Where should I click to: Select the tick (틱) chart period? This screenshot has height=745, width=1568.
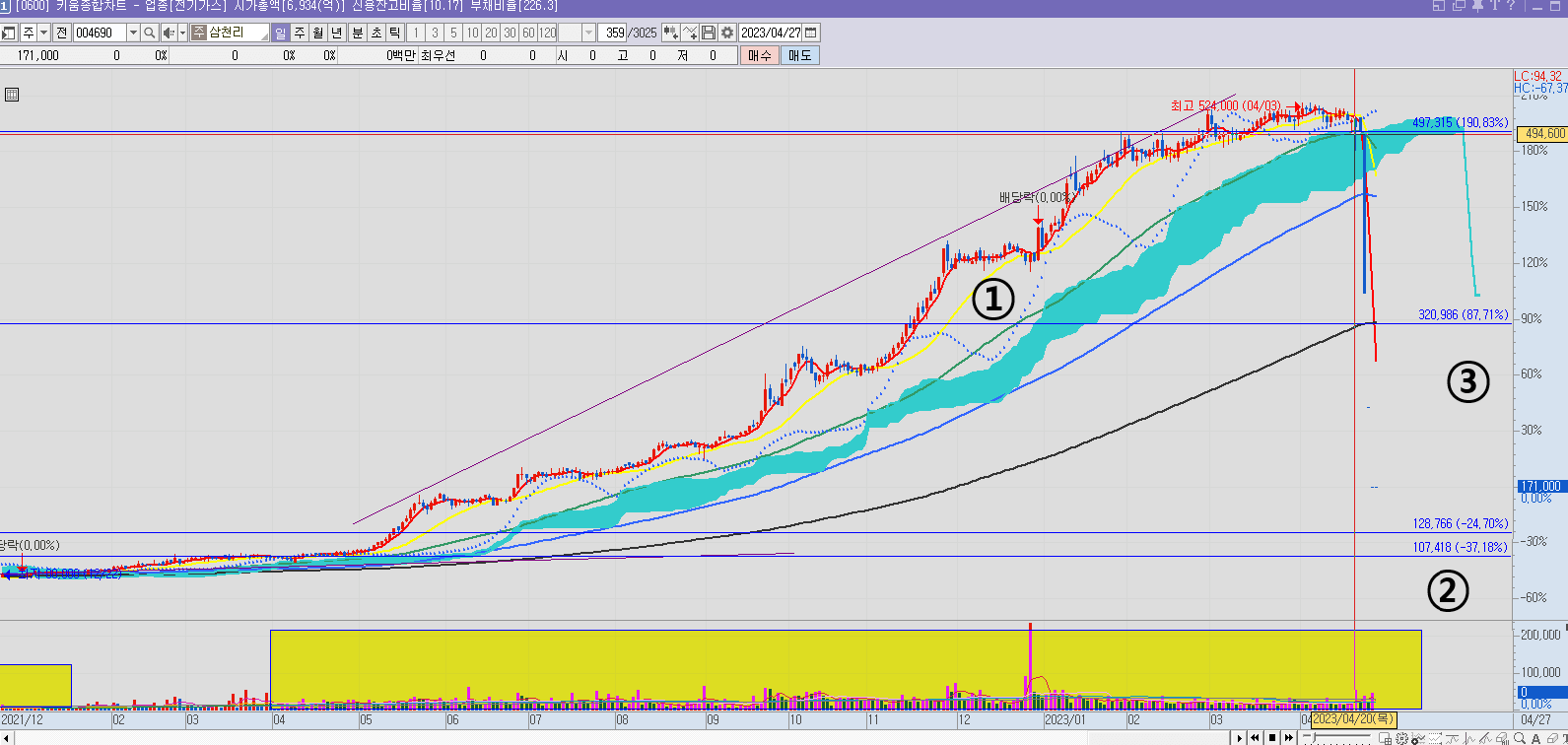[x=395, y=33]
